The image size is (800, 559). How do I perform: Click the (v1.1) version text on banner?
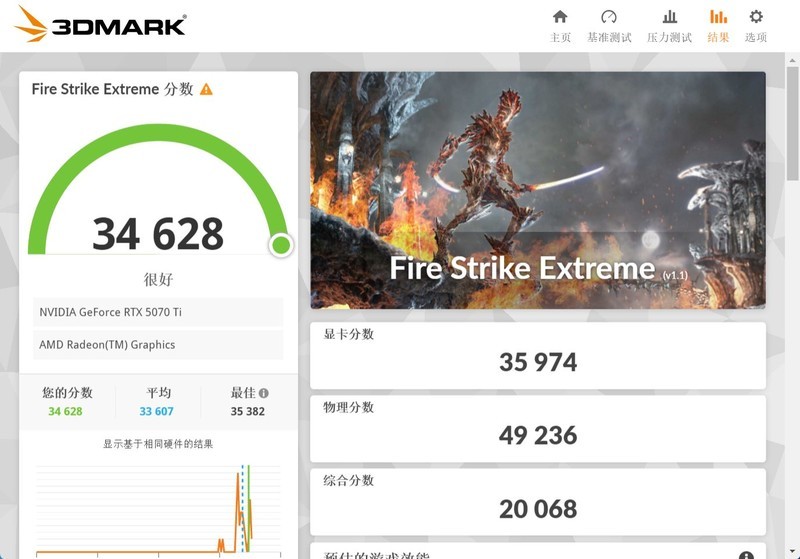pyautogui.click(x=675, y=275)
